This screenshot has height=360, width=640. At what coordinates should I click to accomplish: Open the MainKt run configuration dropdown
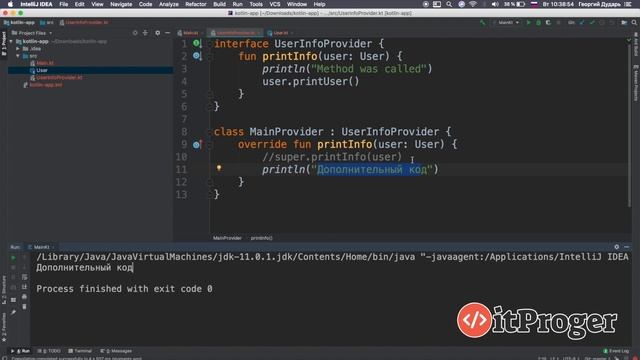506,22
